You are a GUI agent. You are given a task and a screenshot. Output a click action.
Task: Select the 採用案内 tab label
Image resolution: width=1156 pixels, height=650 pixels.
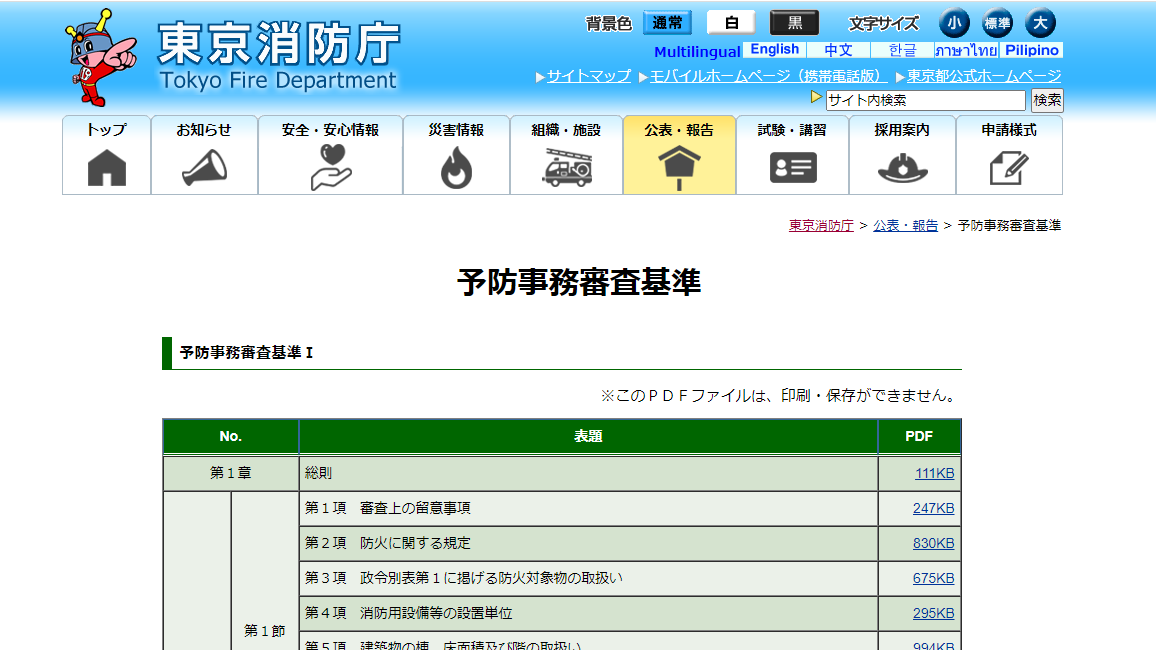point(902,130)
